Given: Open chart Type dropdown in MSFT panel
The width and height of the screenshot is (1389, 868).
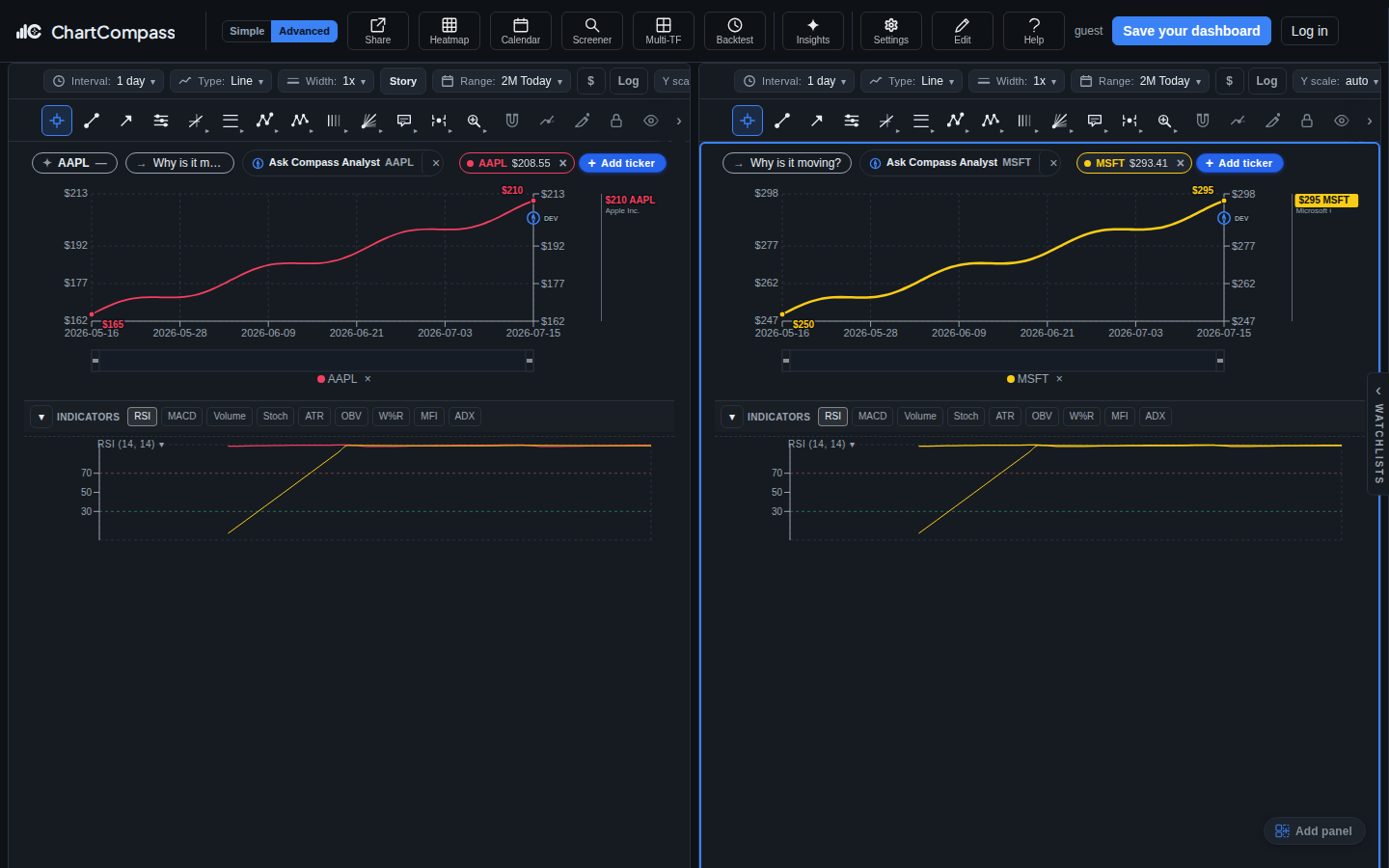Looking at the screenshot, I should point(912,81).
